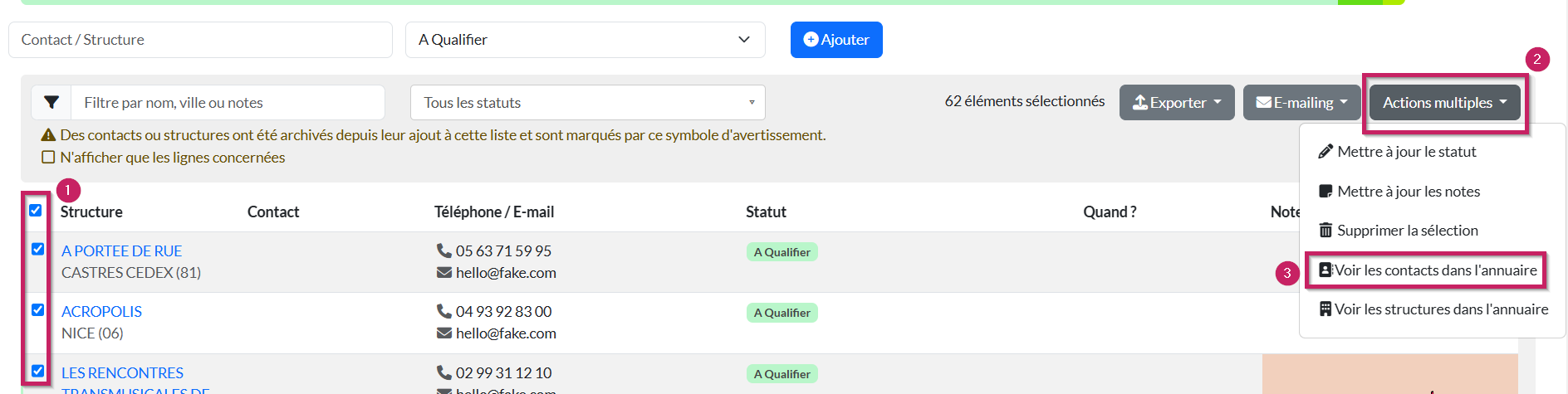
Task: Open the Exporter dropdown button
Action: tap(1177, 103)
